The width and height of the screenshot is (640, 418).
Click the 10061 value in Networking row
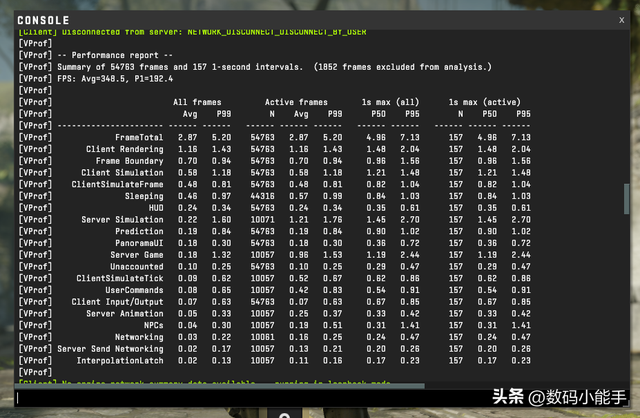pyautogui.click(x=262, y=337)
